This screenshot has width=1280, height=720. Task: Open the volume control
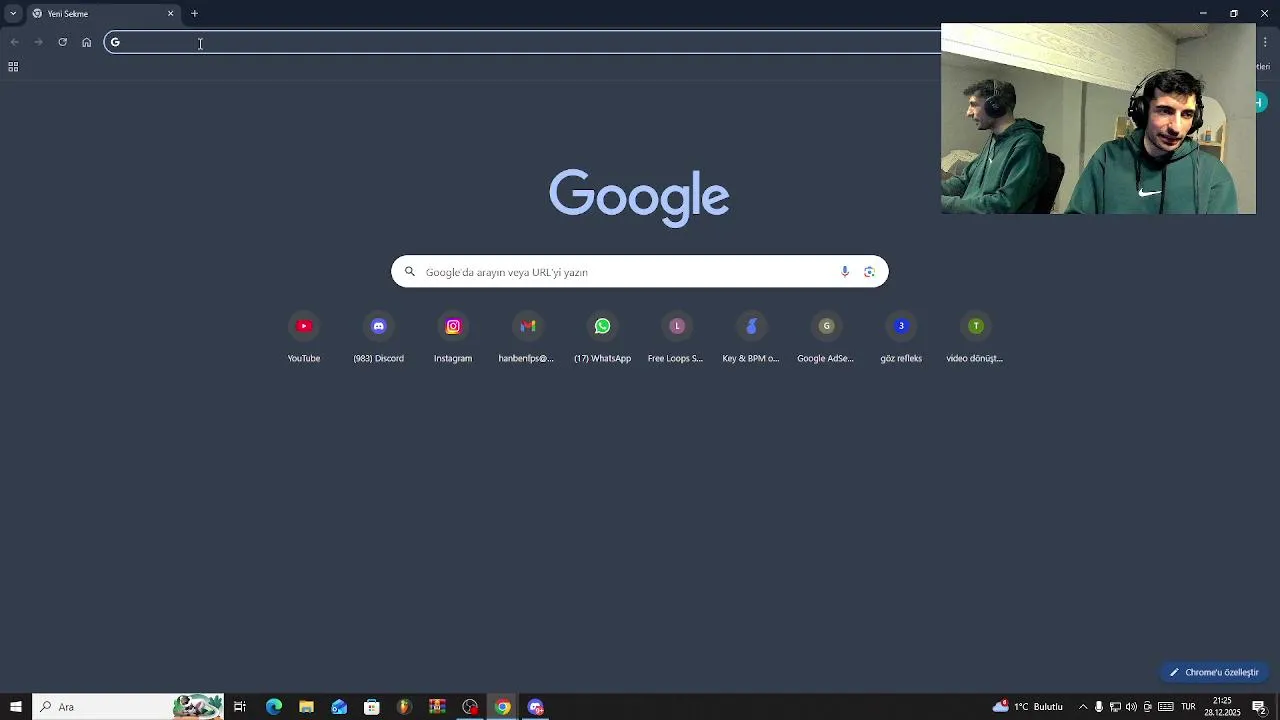tap(1131, 707)
